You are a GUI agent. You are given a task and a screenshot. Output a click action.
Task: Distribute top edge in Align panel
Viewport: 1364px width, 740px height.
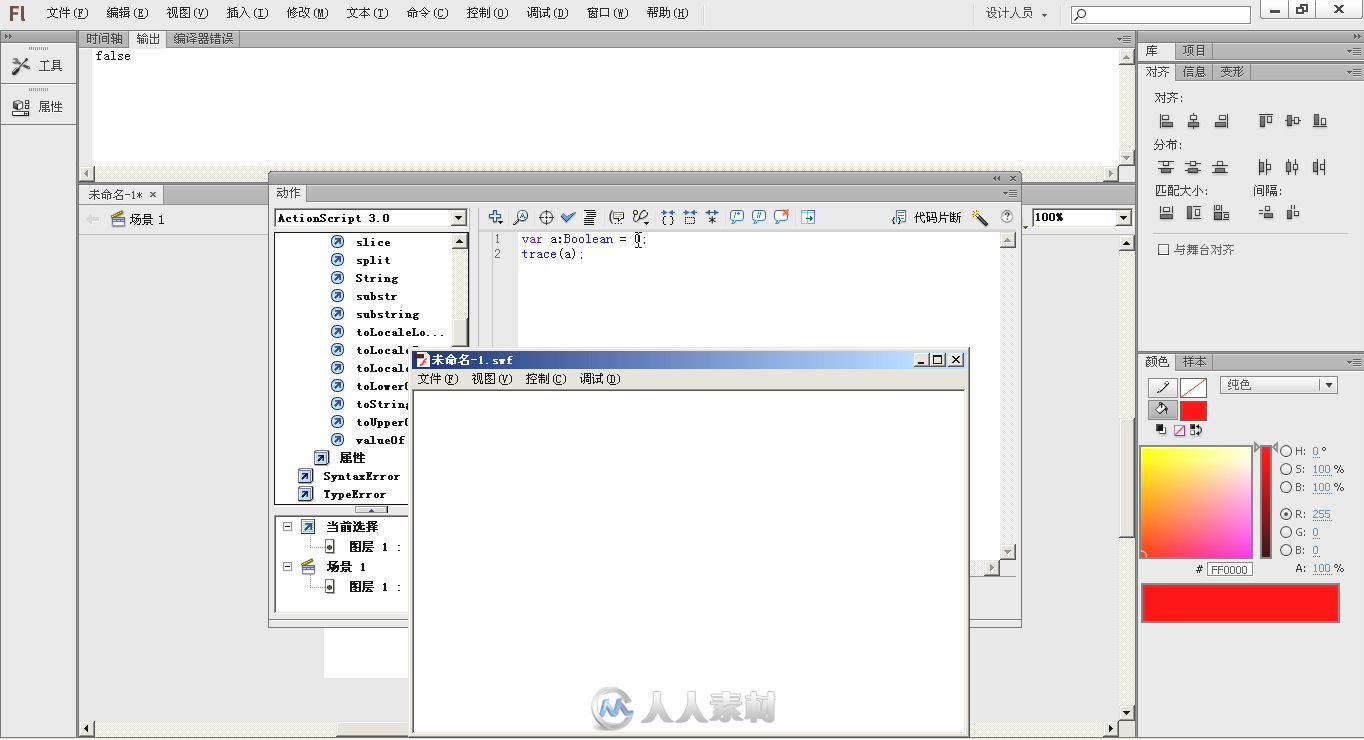point(1166,167)
